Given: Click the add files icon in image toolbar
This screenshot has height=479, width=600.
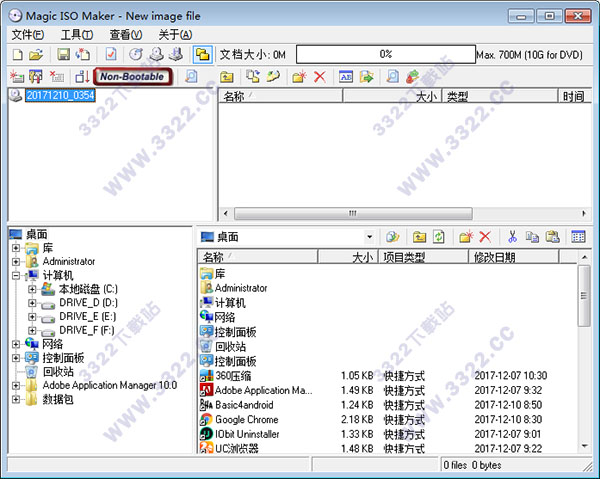Looking at the screenshot, I should (x=253, y=77).
